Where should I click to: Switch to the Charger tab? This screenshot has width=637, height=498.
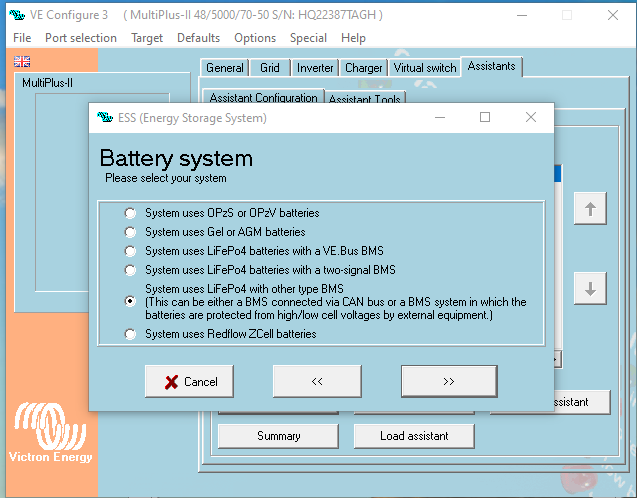[x=363, y=68]
